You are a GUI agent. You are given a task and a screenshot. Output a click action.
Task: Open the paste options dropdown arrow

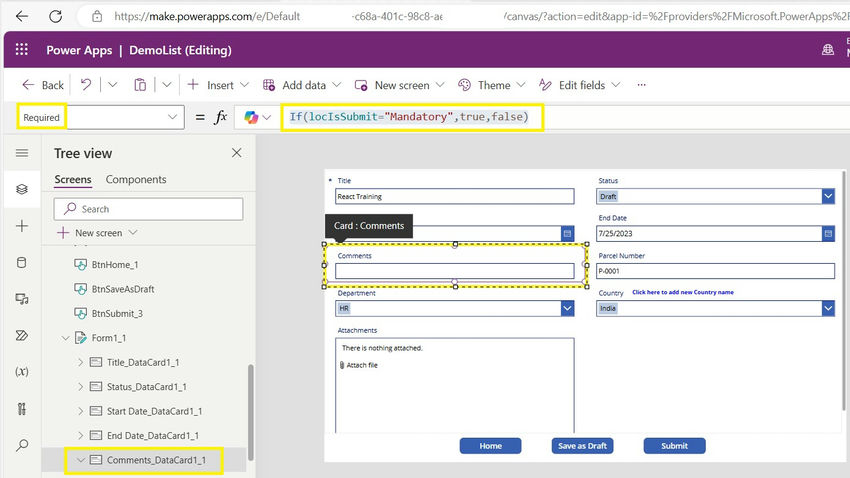[166, 85]
